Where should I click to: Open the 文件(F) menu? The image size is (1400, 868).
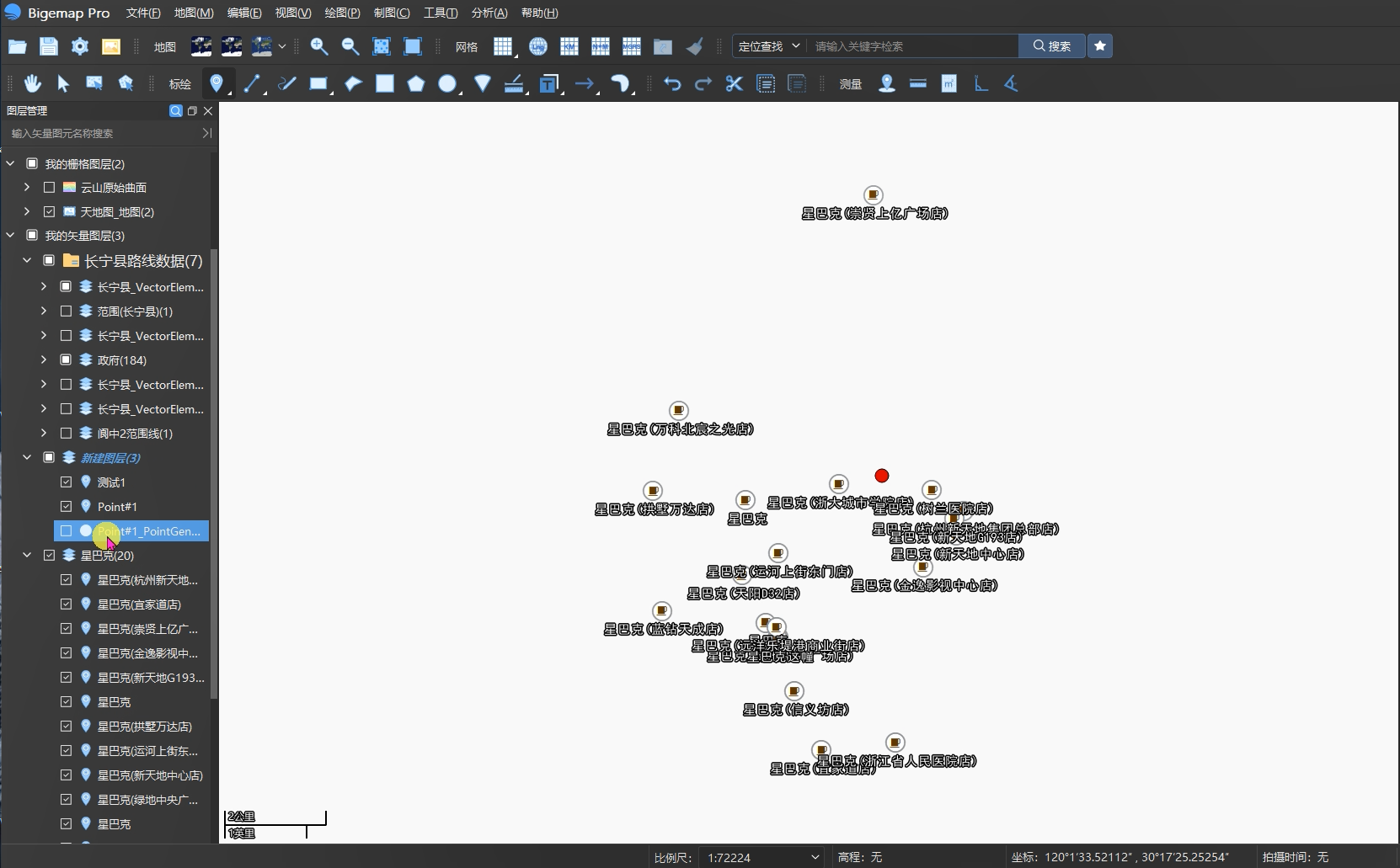click(x=143, y=13)
